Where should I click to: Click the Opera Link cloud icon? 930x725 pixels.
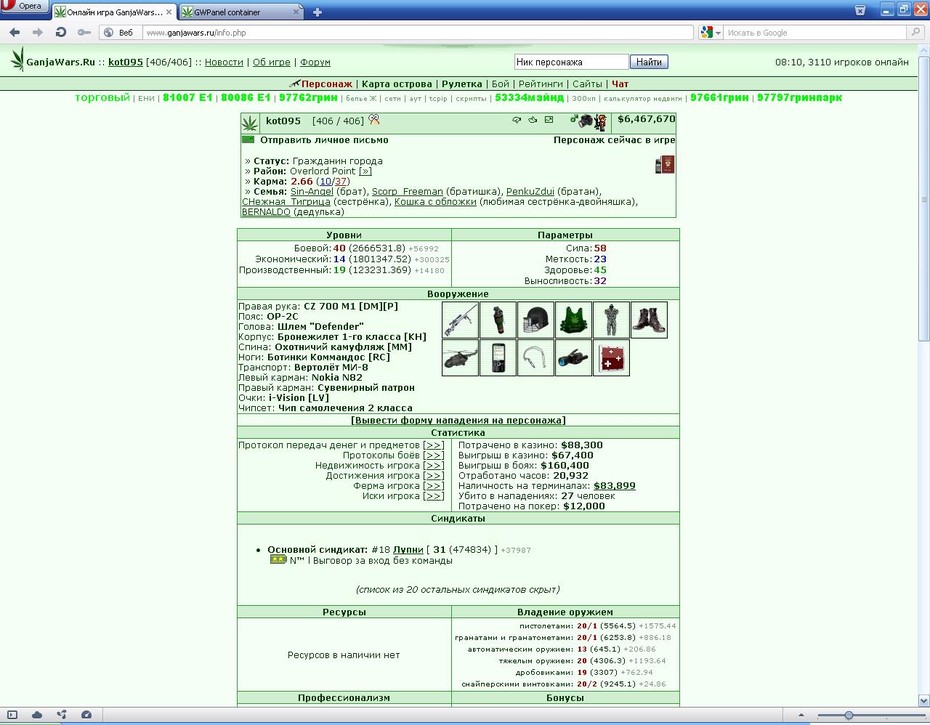coord(37,715)
